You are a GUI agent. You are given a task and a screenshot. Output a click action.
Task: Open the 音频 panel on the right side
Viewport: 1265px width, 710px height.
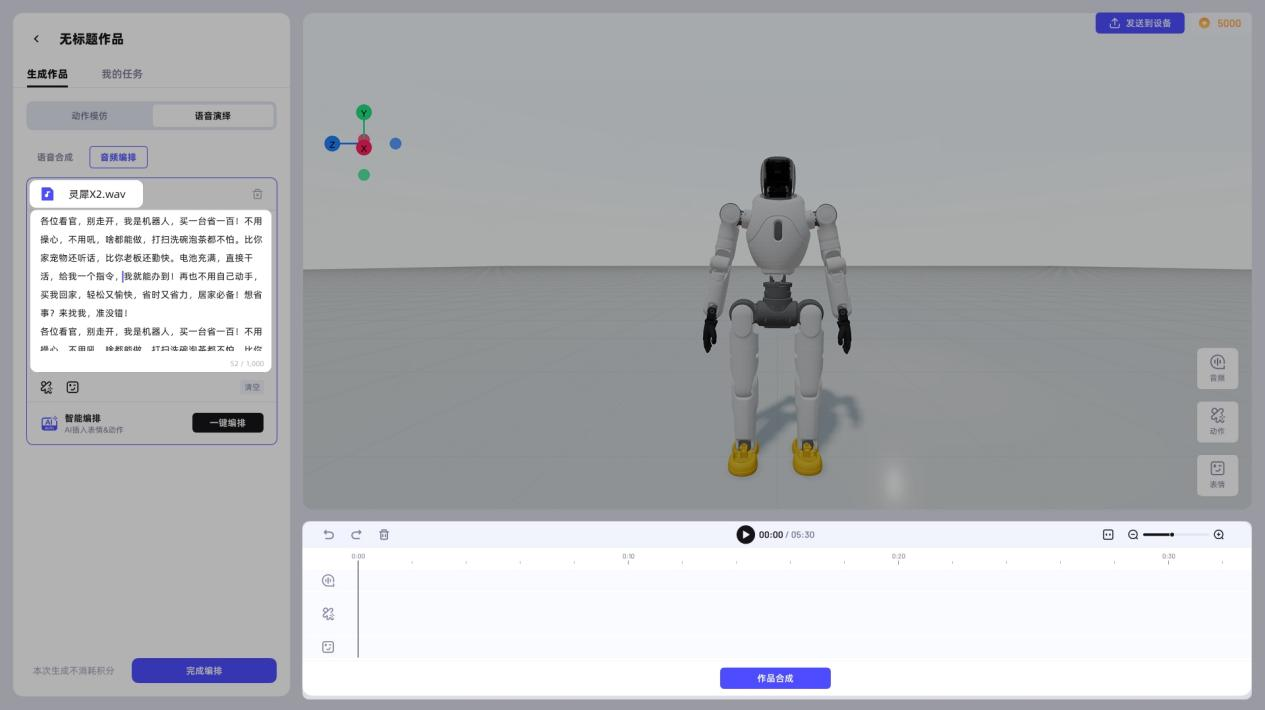point(1217,368)
